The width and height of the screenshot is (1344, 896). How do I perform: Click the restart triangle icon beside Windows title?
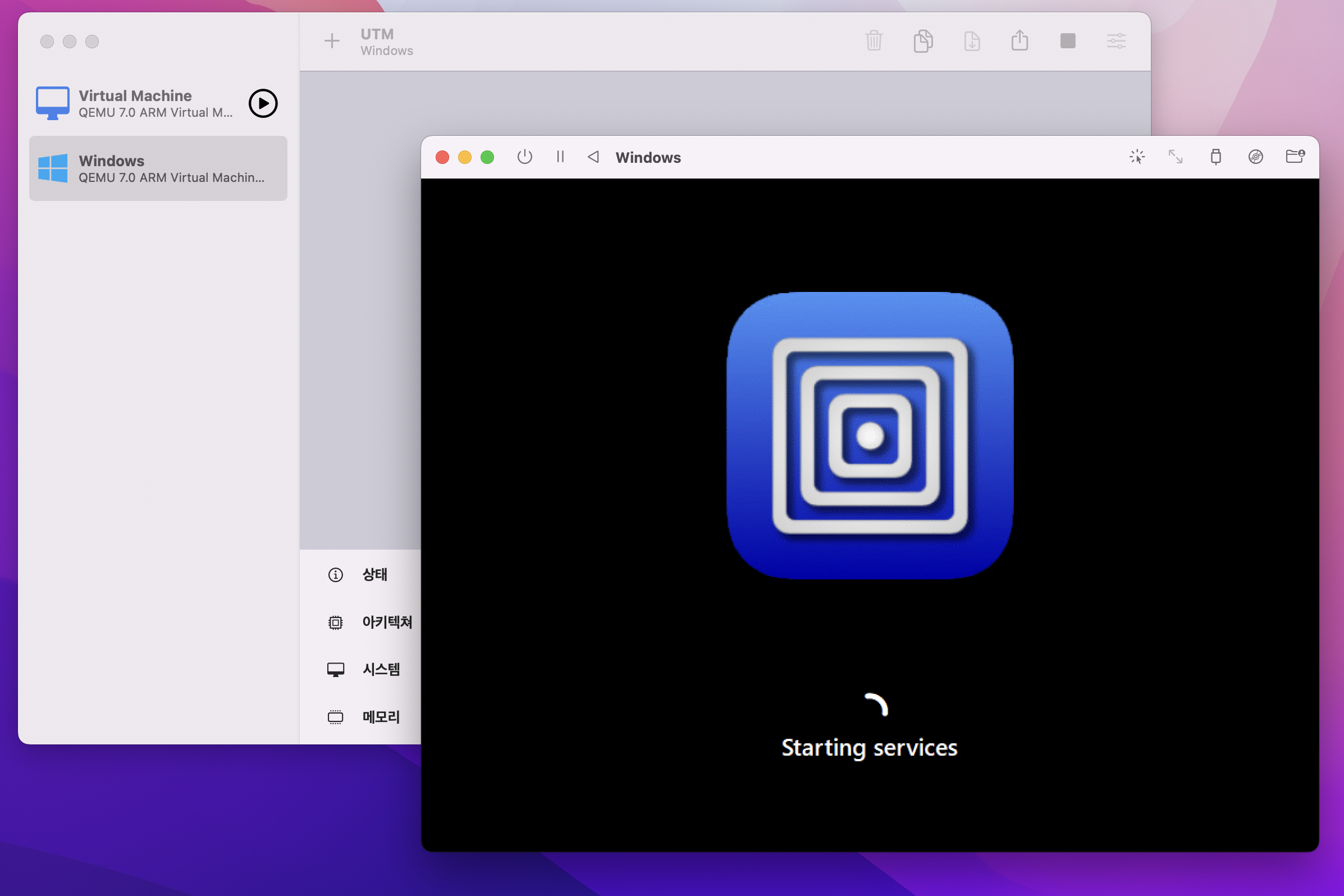[593, 157]
